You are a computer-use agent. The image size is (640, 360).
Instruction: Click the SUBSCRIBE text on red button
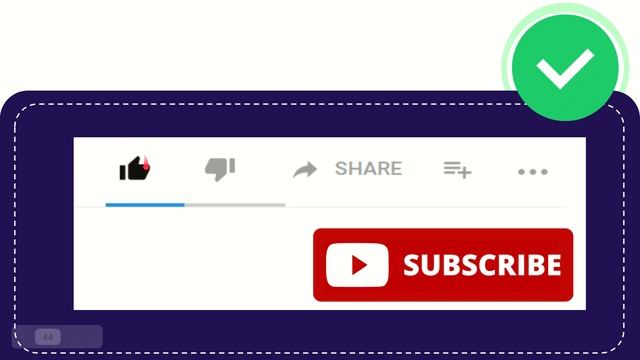click(482, 265)
